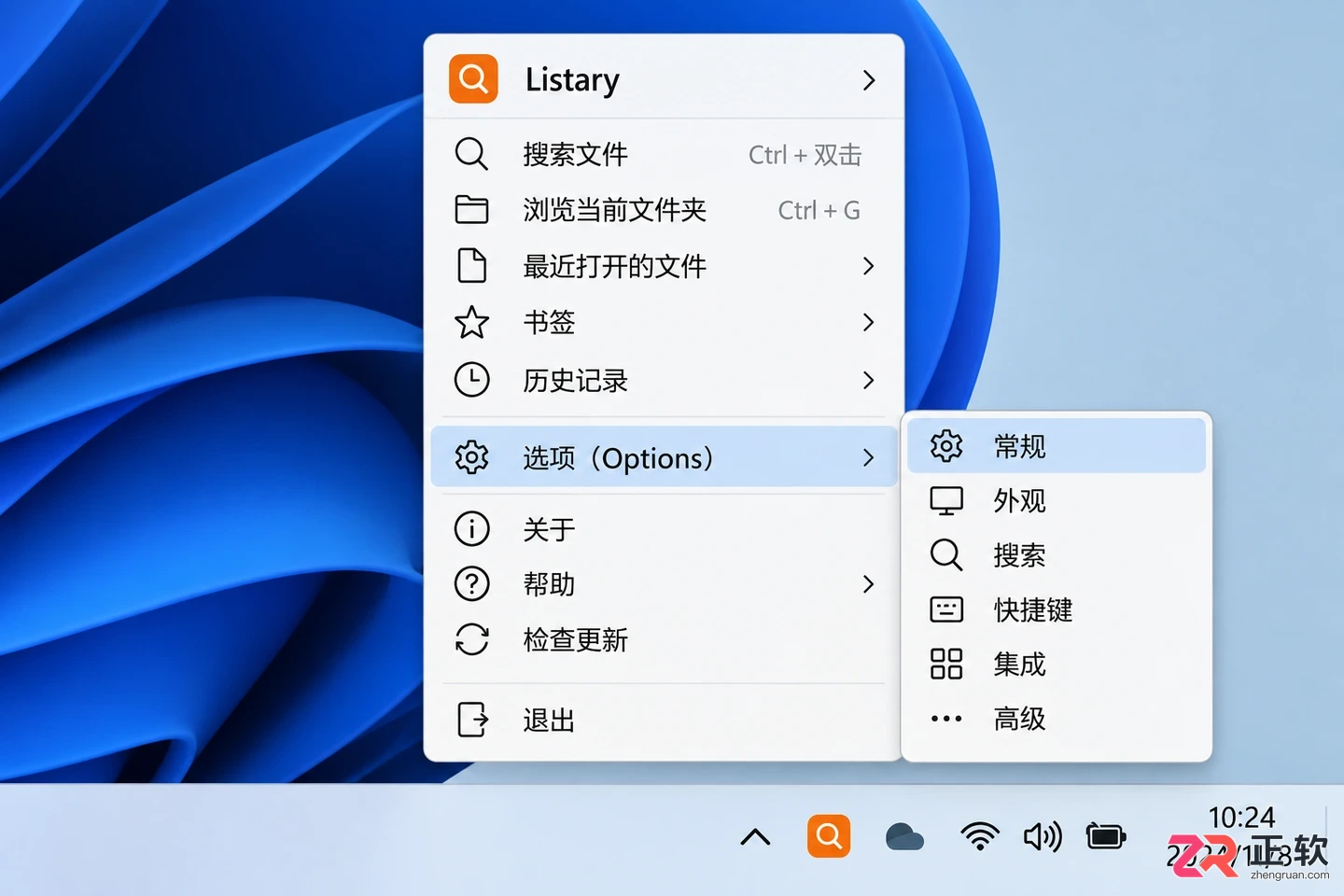Click the document icon beside 最近打开的文件
Image resolution: width=1344 pixels, height=896 pixels.
pos(471,266)
